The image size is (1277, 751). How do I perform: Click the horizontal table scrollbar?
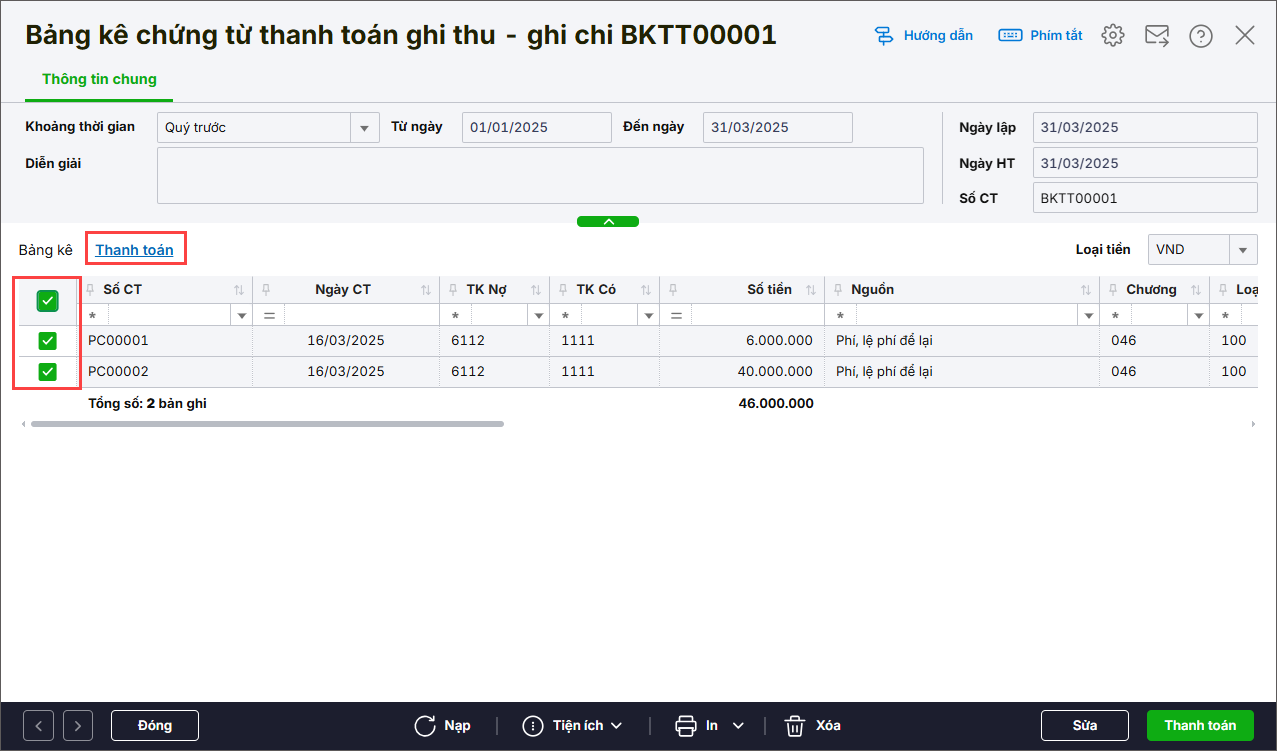(267, 424)
